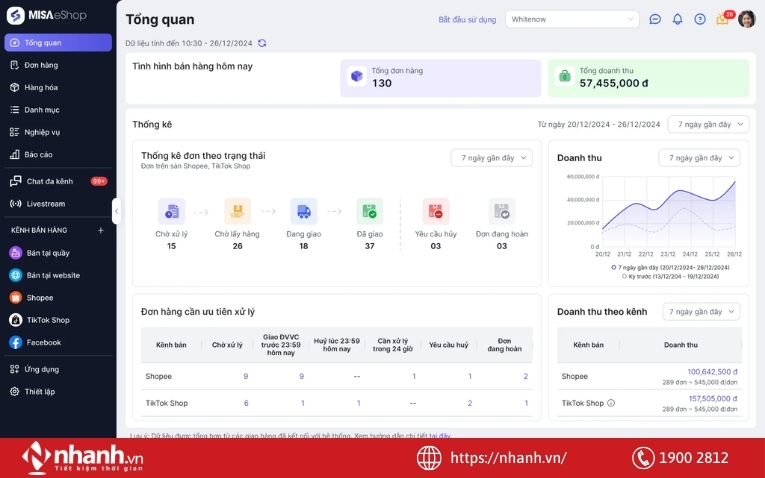Open Ứng dụng apps icon
Viewport: 765px width, 478px height.
click(15, 369)
